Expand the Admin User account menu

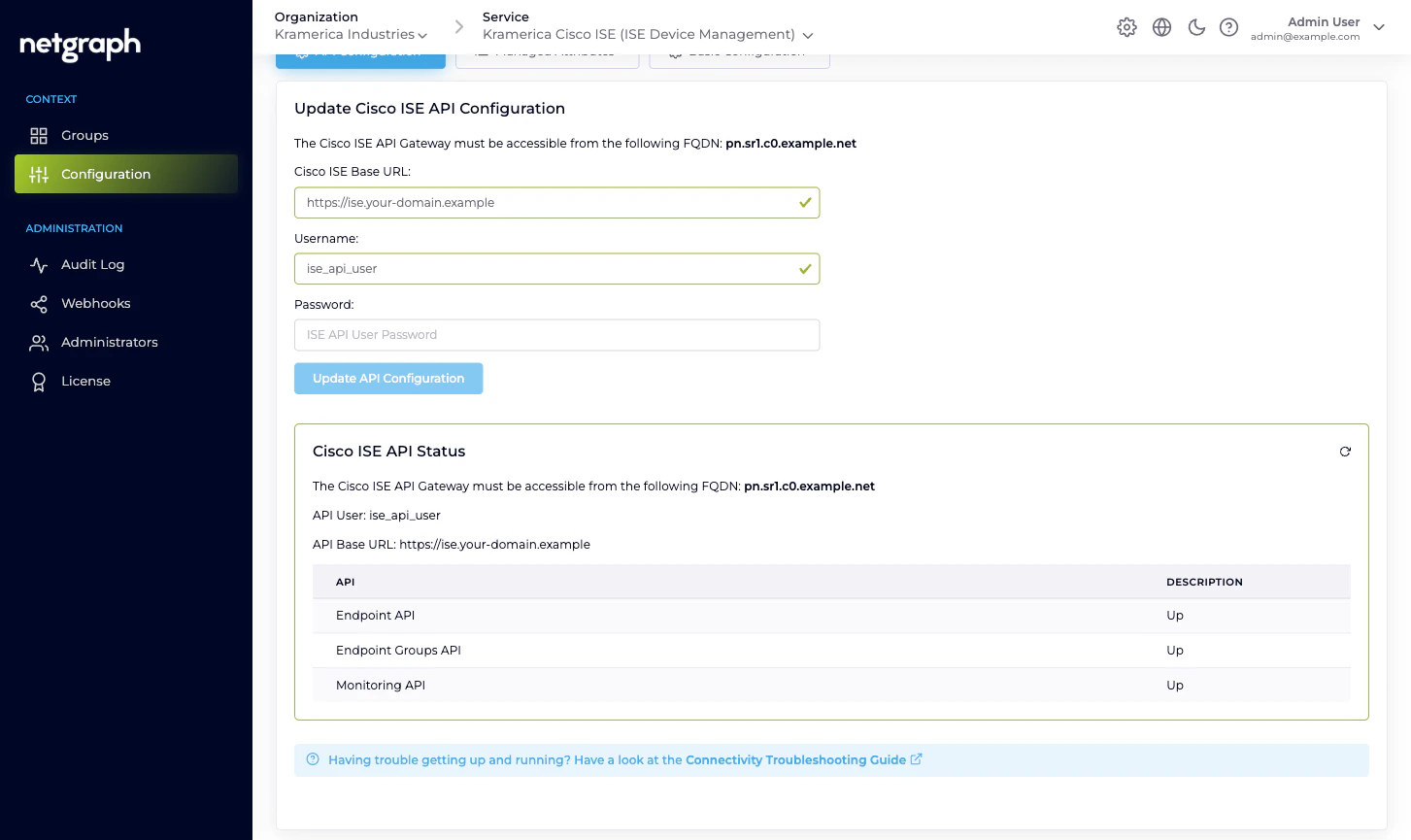1379,28
